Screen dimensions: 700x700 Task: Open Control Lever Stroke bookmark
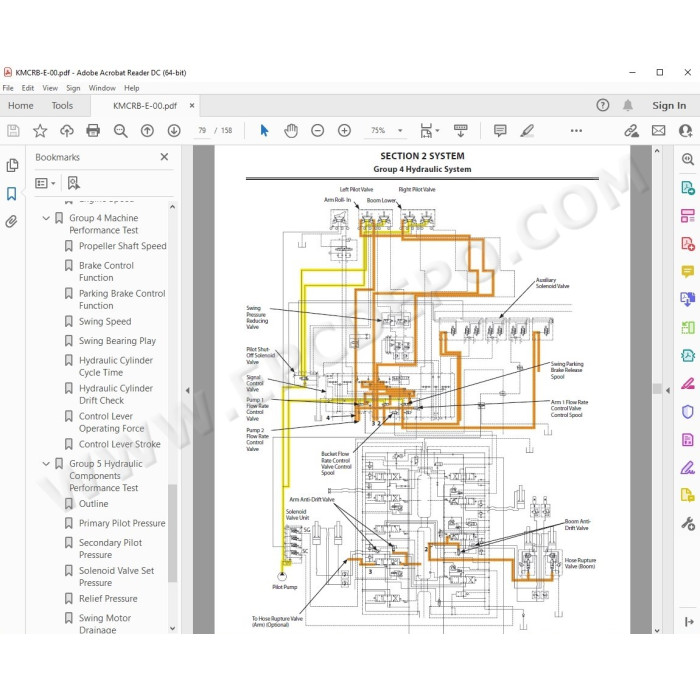pos(120,444)
